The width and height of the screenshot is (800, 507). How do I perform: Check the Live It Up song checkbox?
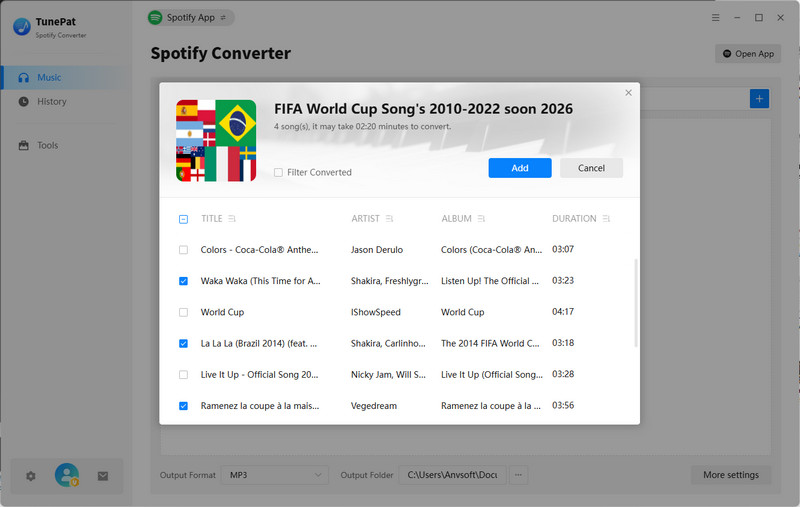[183, 374]
